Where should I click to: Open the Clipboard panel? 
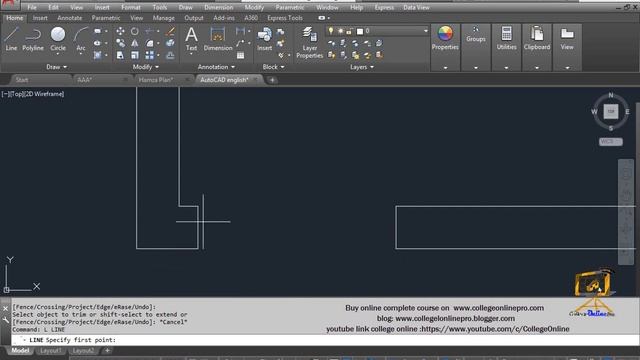537,38
